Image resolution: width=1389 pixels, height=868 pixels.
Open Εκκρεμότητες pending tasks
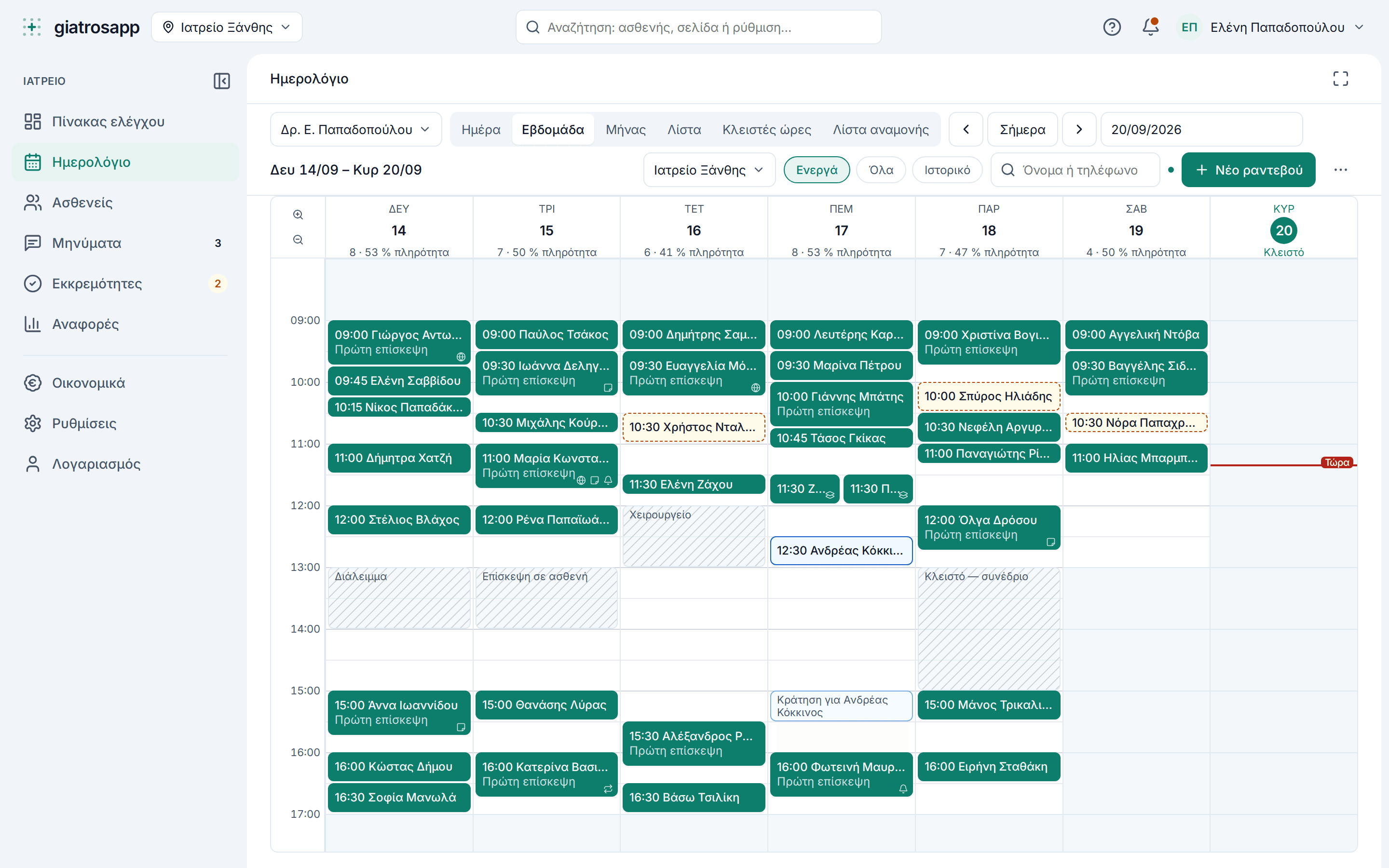125,284
